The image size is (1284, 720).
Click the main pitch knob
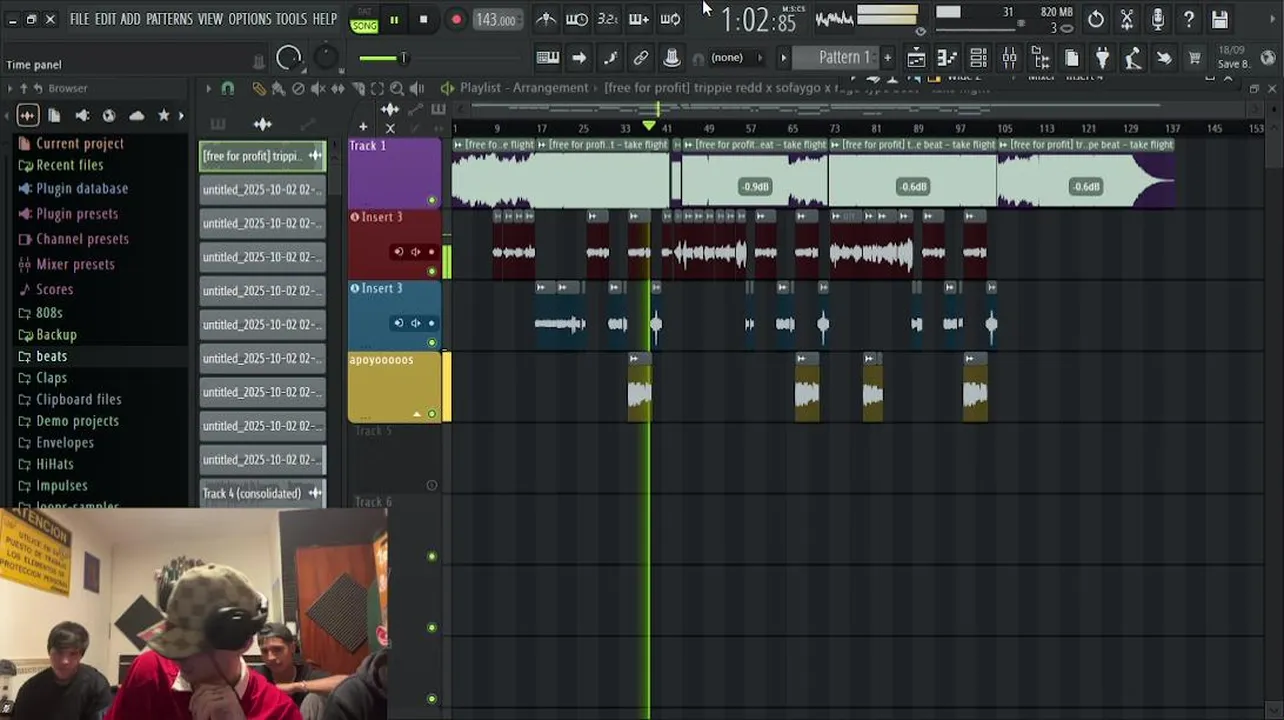[x=326, y=58]
